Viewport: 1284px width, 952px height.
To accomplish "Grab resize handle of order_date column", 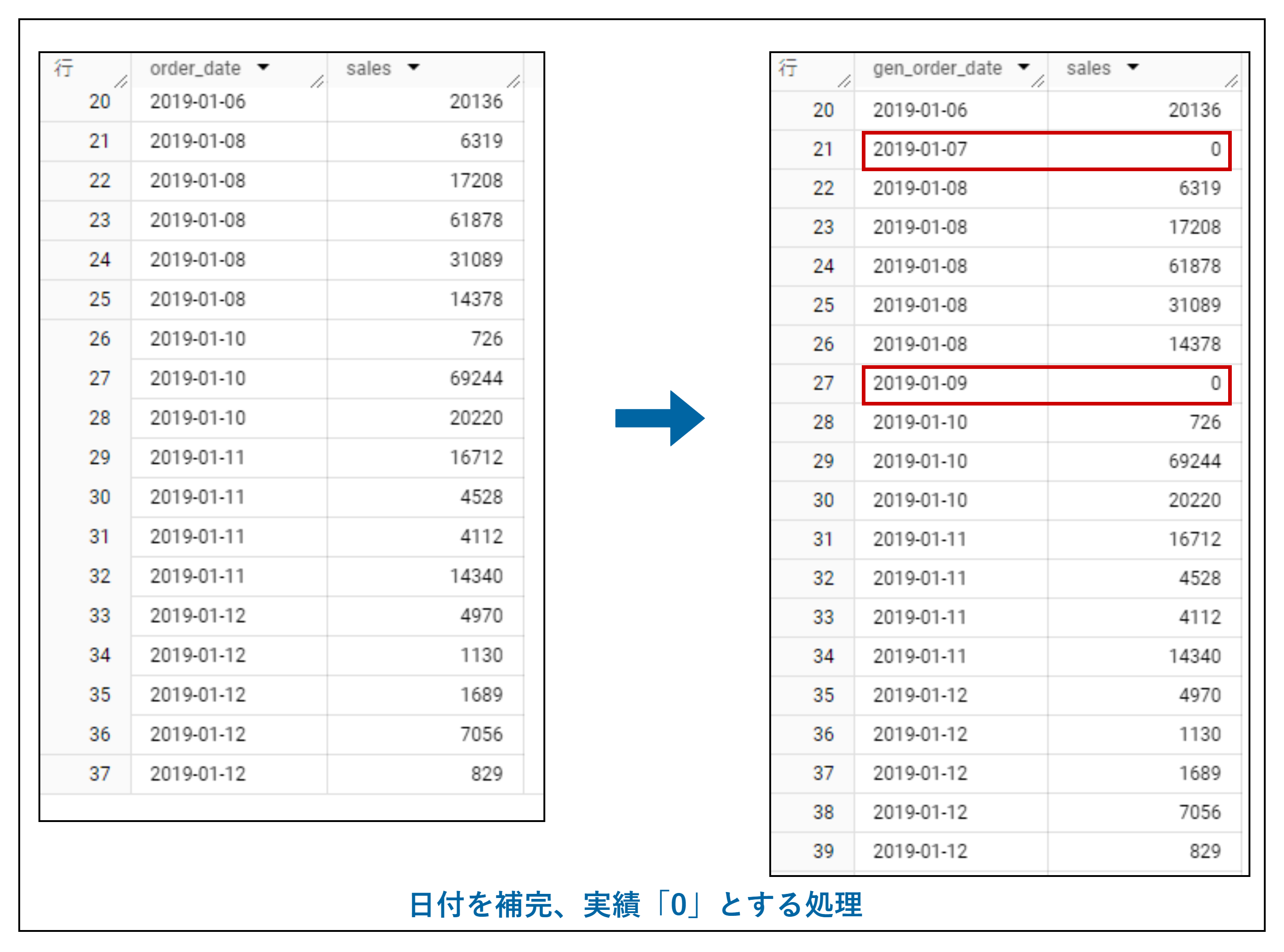I will click(317, 81).
